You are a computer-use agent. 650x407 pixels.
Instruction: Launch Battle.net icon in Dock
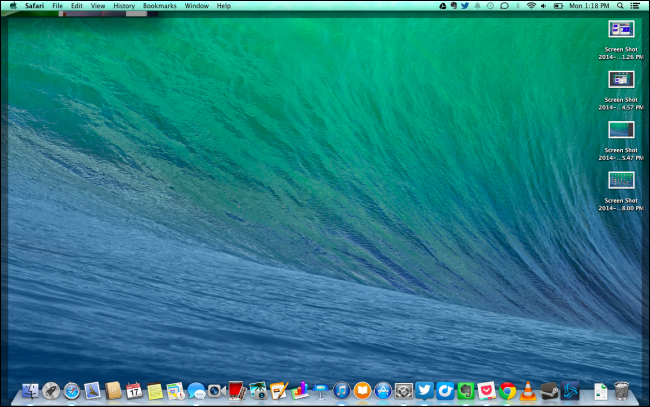[570, 391]
